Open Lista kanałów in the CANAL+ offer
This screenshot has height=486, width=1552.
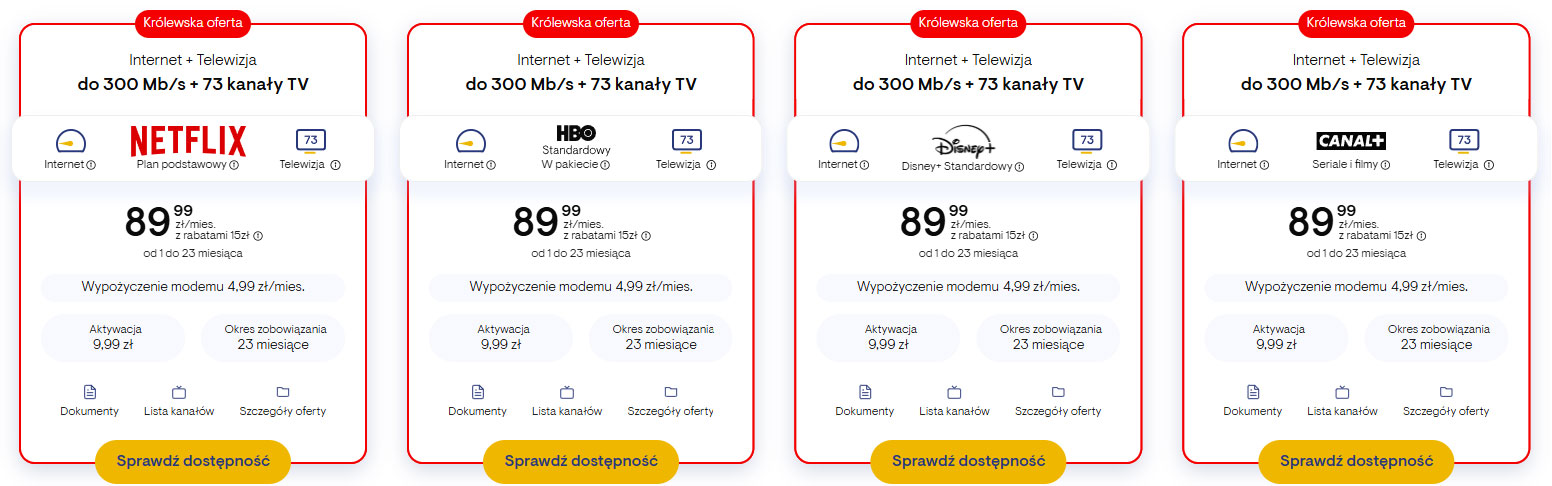(1342, 400)
